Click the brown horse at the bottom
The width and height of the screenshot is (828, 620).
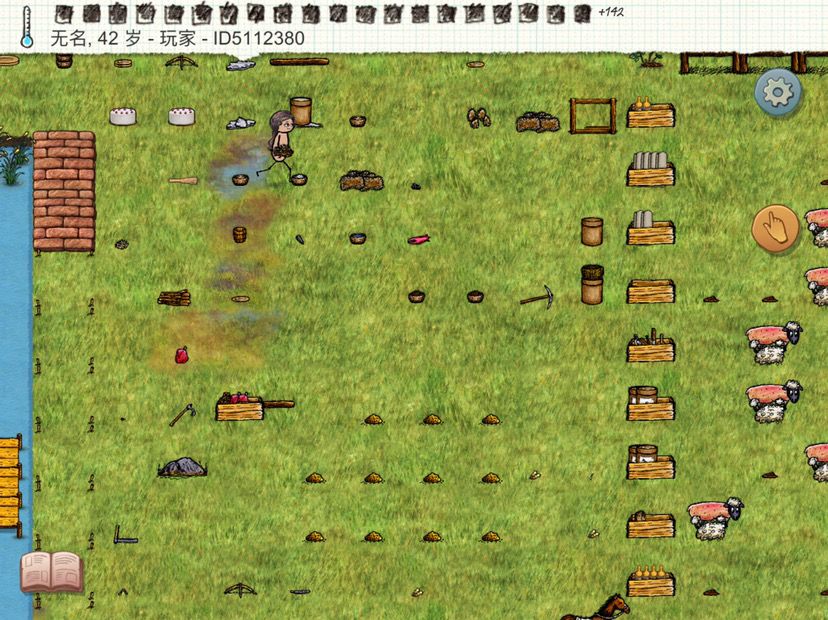596,608
